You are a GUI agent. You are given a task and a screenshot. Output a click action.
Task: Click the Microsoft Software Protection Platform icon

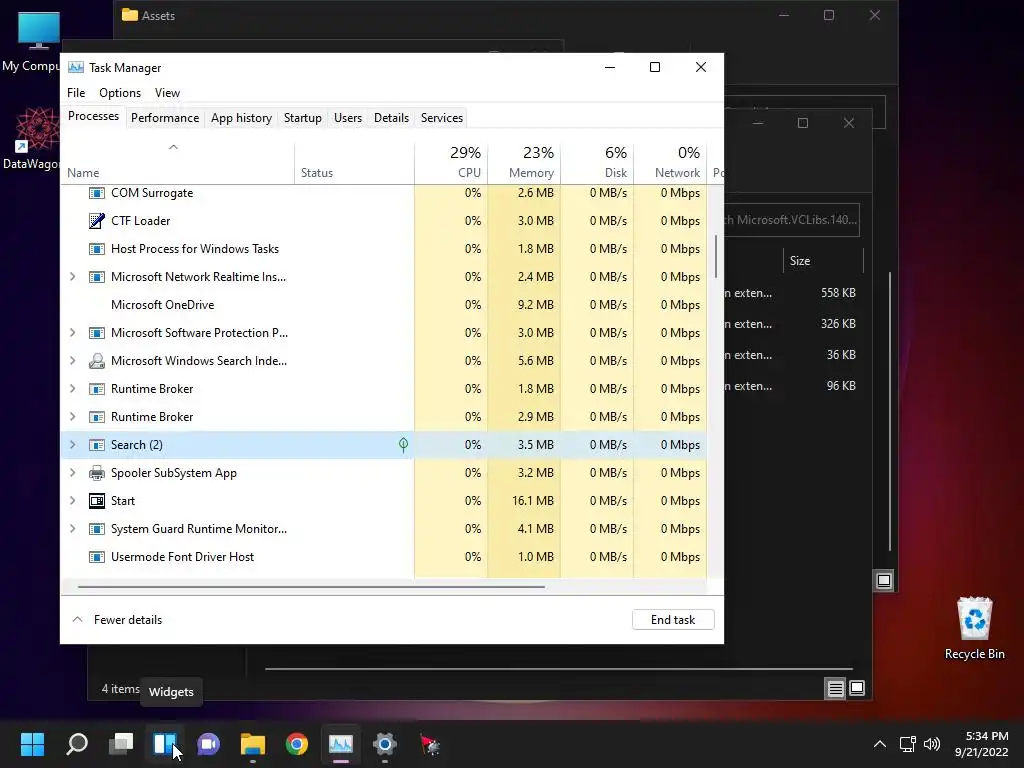[x=97, y=333]
